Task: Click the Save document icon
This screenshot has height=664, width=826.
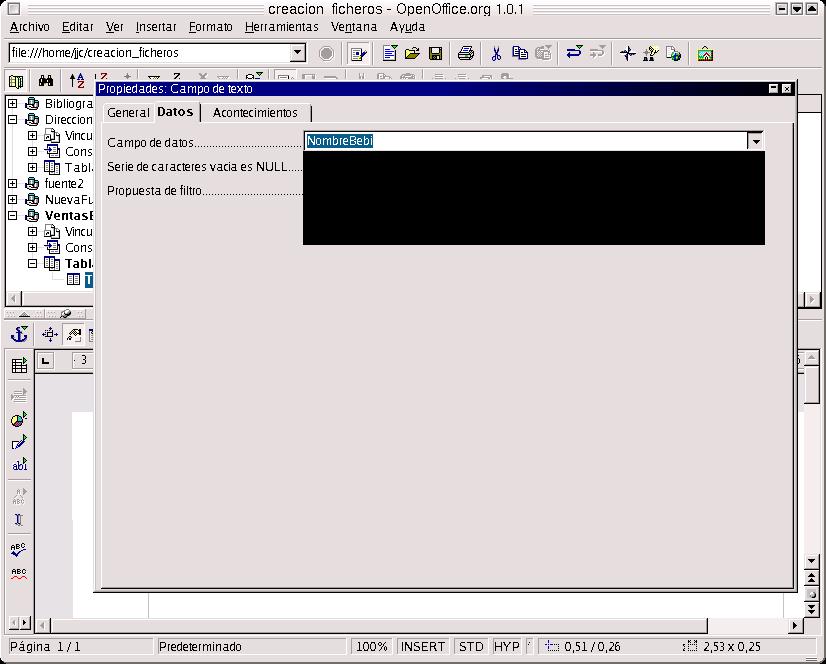Action: coord(436,53)
